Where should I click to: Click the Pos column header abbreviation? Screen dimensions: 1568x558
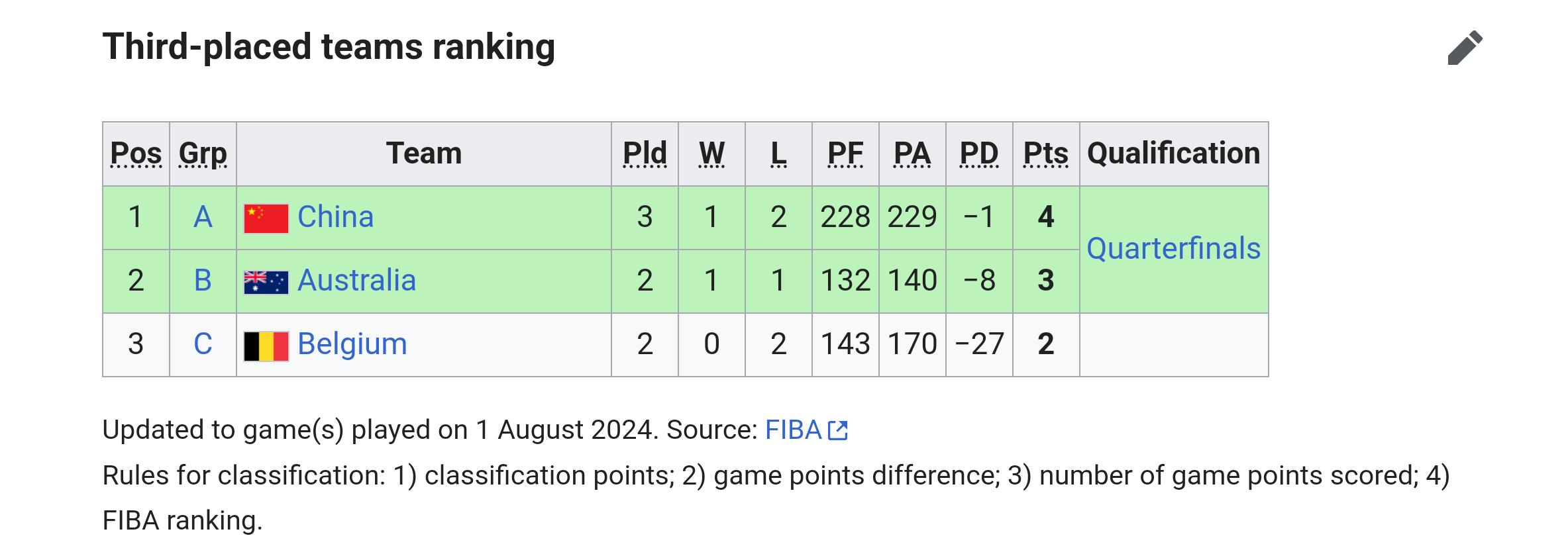(136, 154)
